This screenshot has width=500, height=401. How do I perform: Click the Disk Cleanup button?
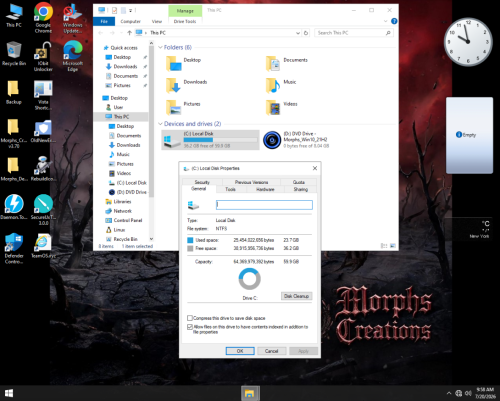pyautogui.click(x=296, y=296)
